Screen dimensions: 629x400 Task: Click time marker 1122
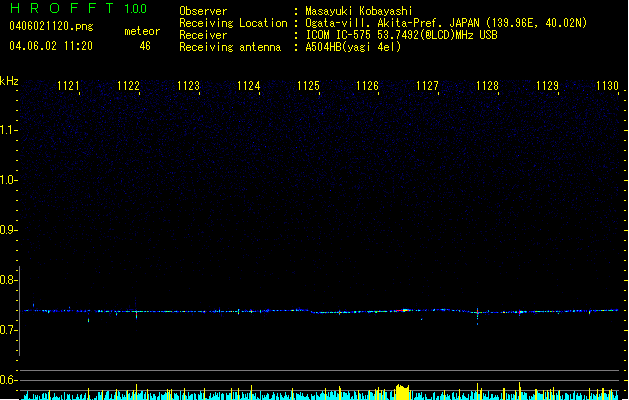pos(128,86)
